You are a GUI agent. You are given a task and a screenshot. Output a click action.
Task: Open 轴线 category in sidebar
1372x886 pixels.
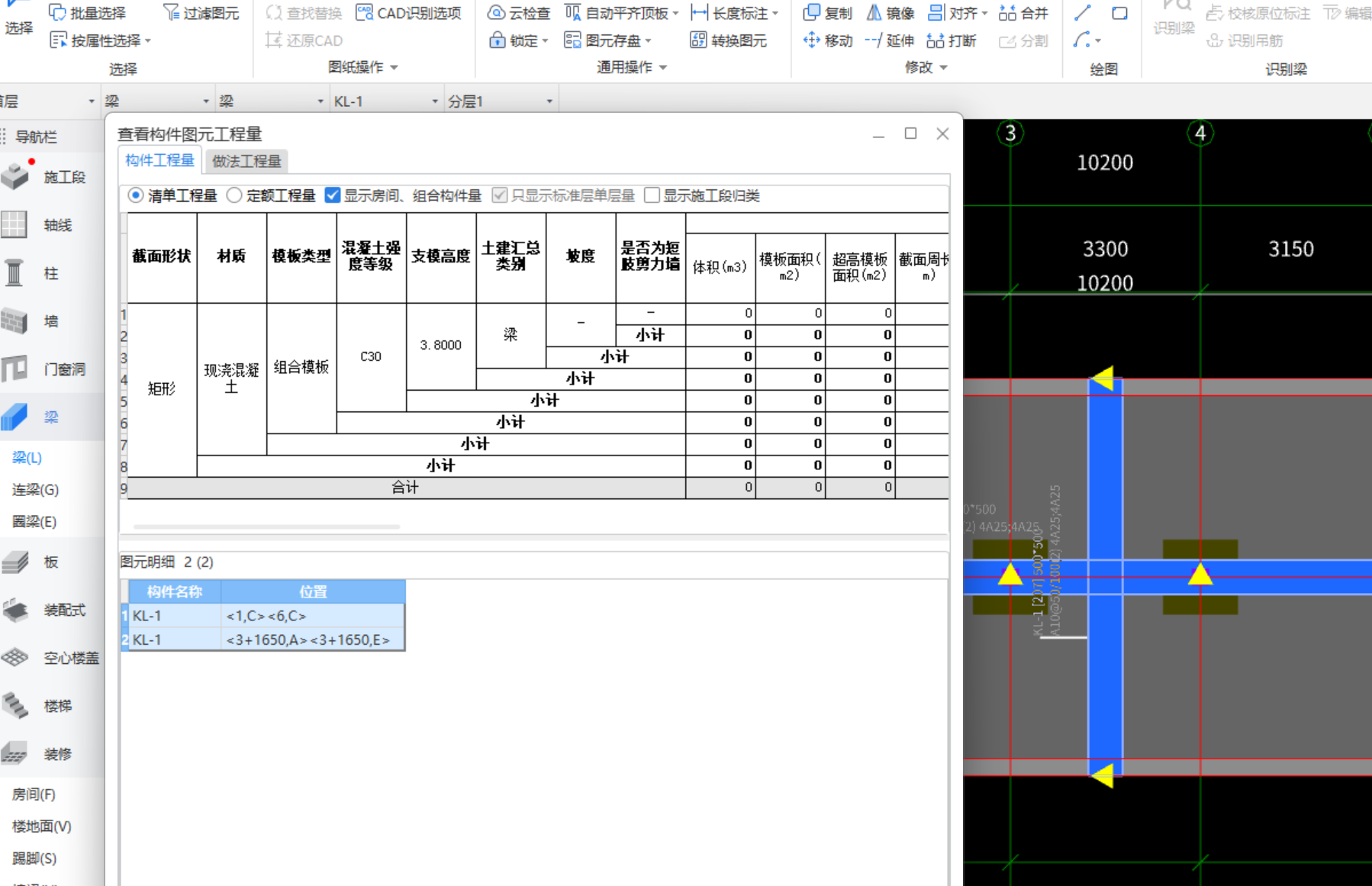click(x=52, y=225)
